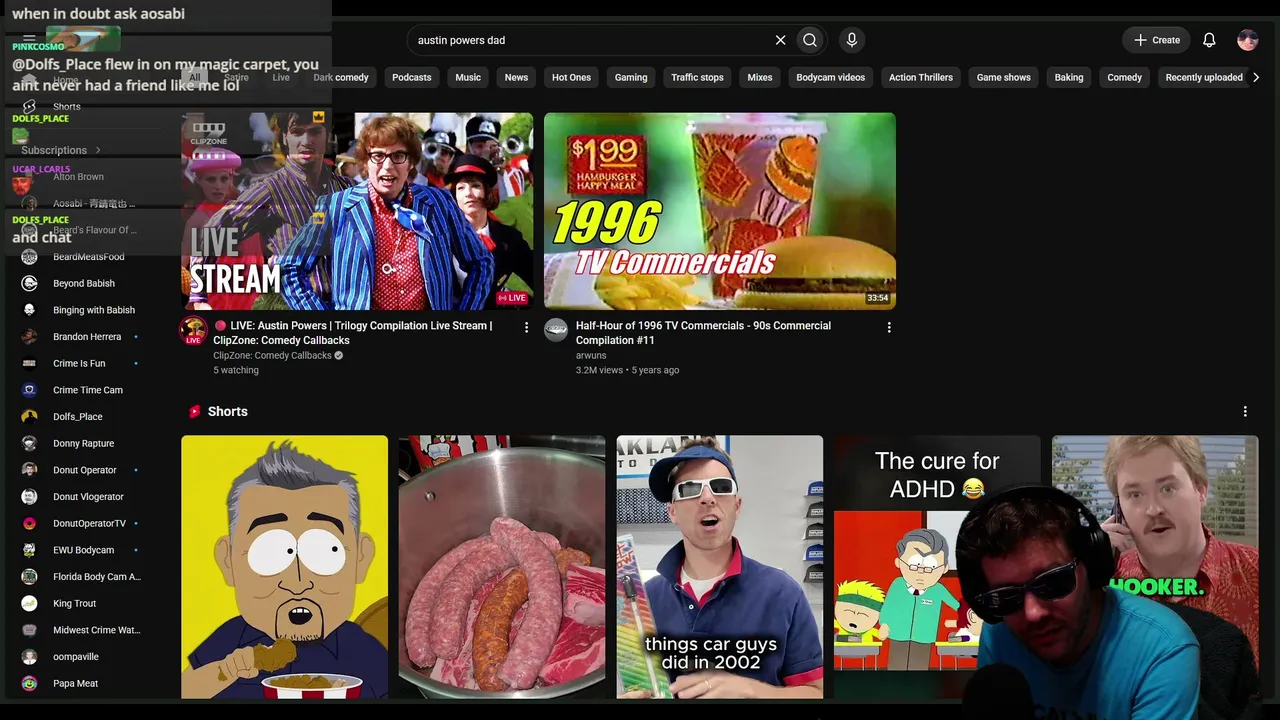
Task: Open the Dolfs_Place subscription avatar
Action: tap(30, 417)
